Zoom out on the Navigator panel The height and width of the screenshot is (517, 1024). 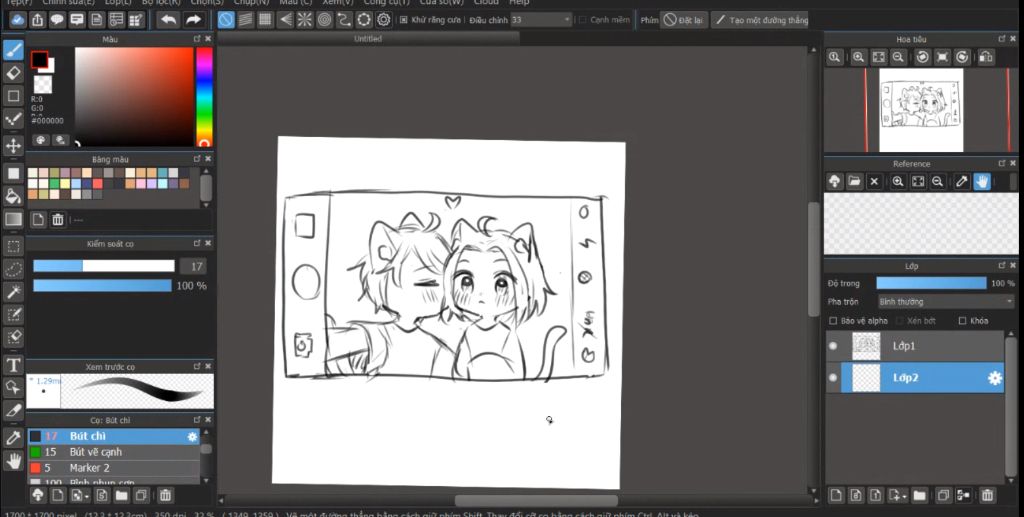point(899,57)
